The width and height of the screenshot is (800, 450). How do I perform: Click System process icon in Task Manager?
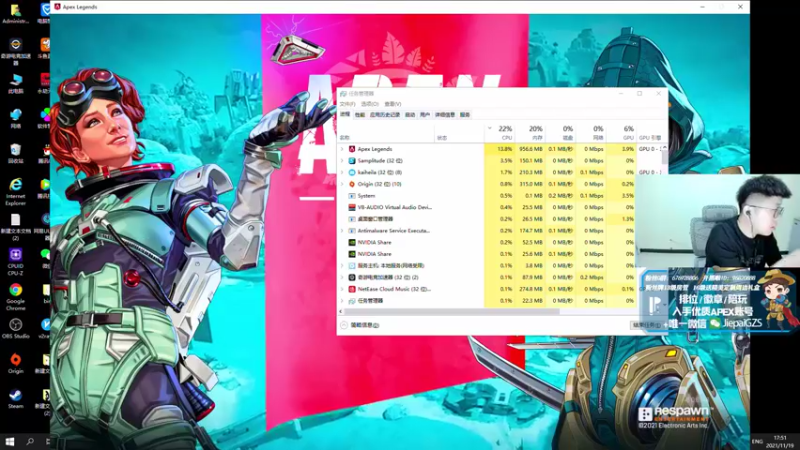pos(352,196)
